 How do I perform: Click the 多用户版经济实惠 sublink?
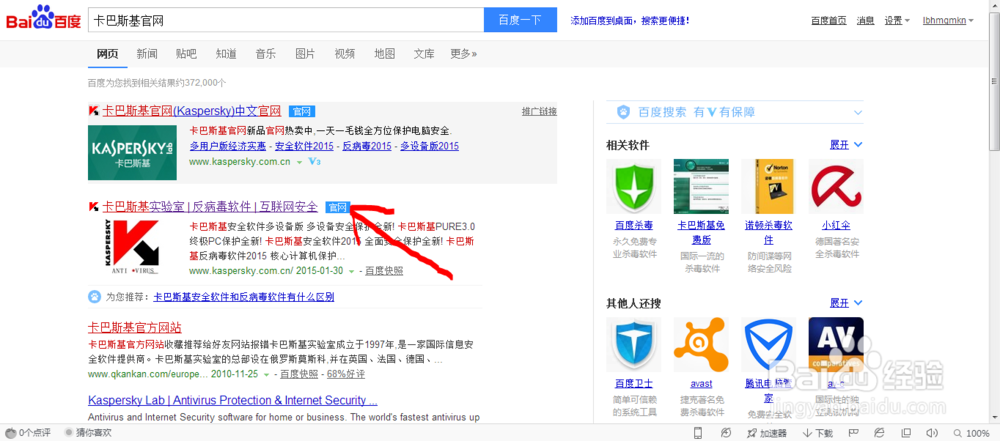pos(229,146)
